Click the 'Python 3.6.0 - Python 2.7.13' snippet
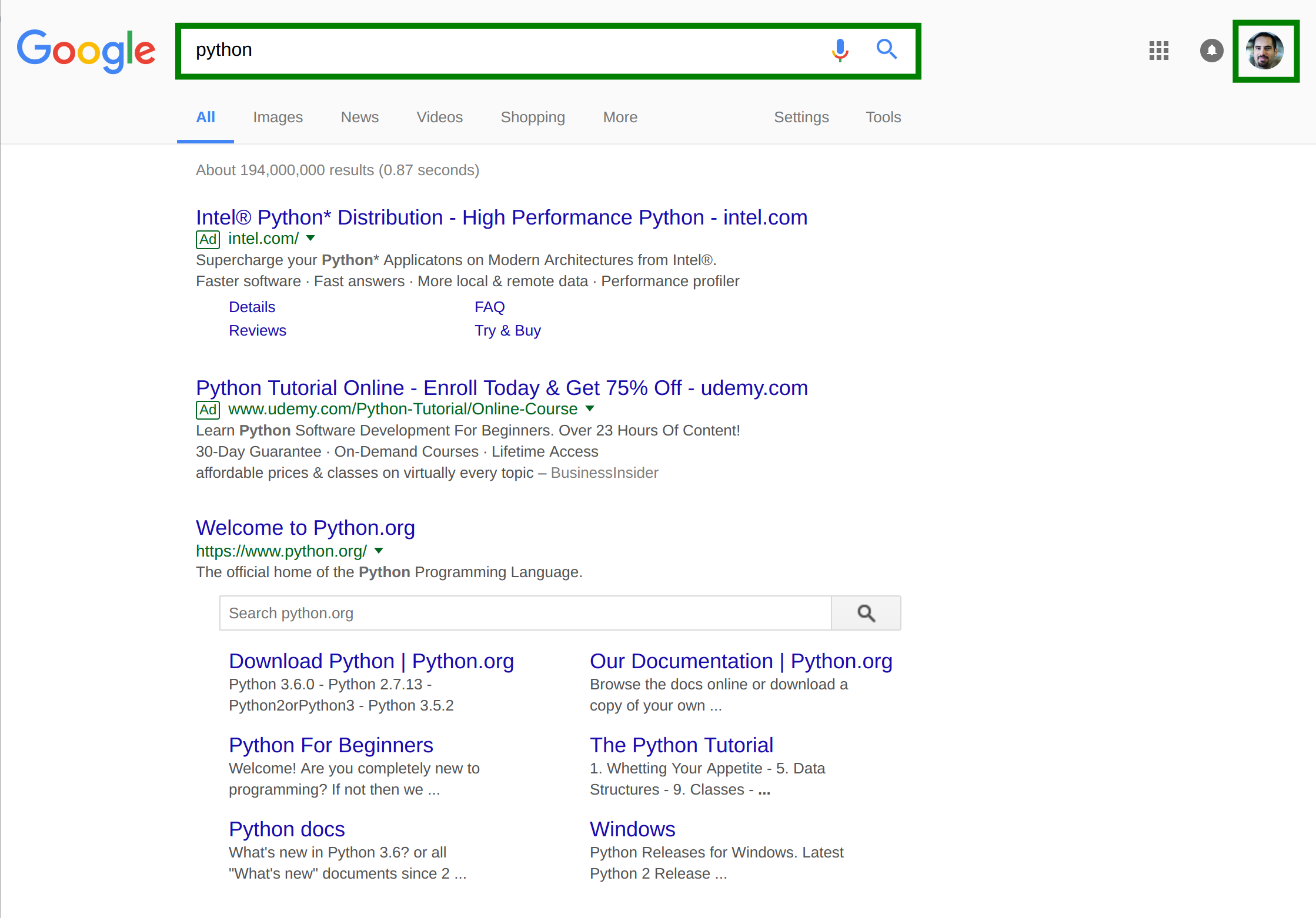 point(330,684)
